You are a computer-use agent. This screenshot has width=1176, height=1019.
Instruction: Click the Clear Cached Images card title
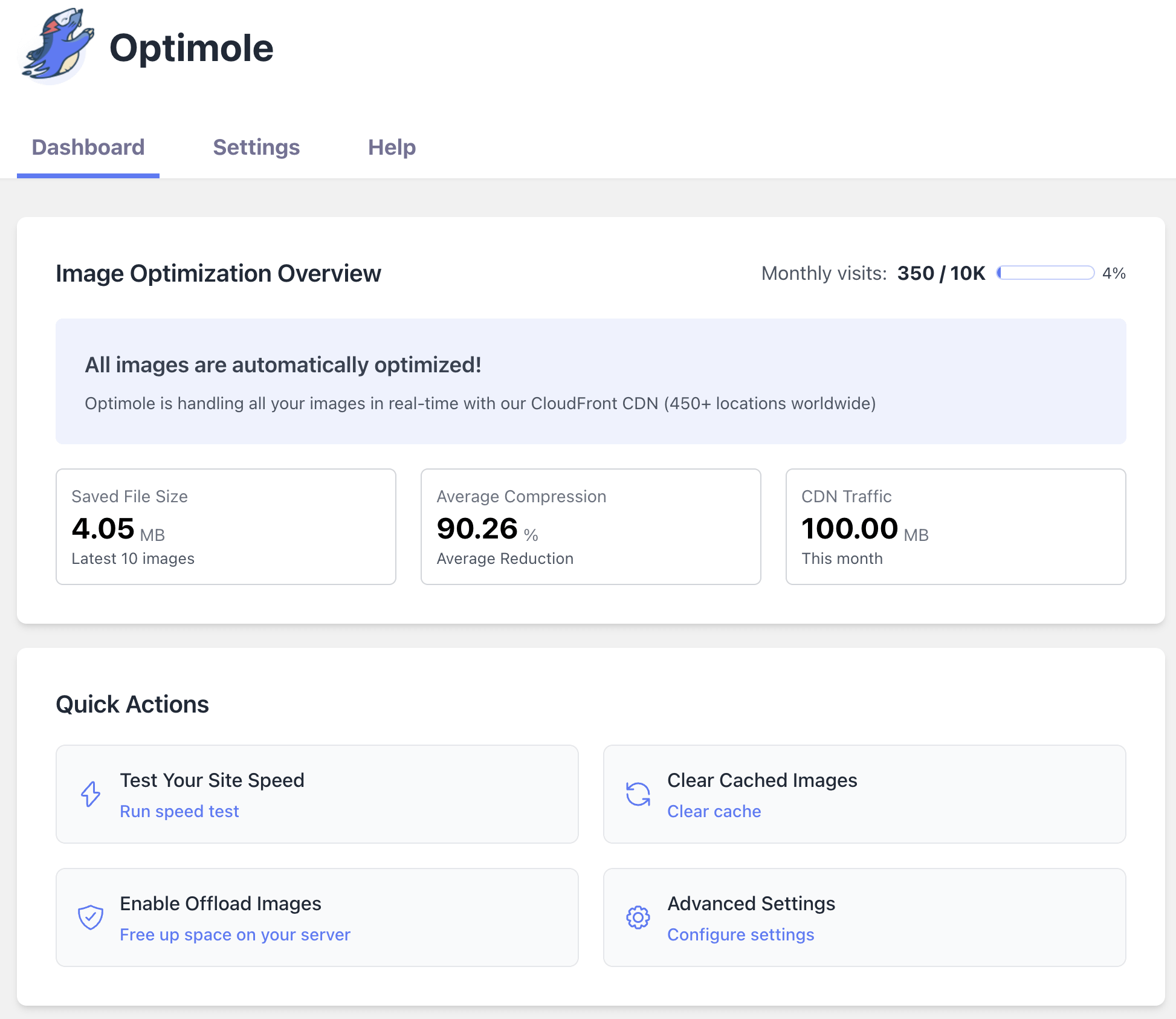[x=762, y=780]
